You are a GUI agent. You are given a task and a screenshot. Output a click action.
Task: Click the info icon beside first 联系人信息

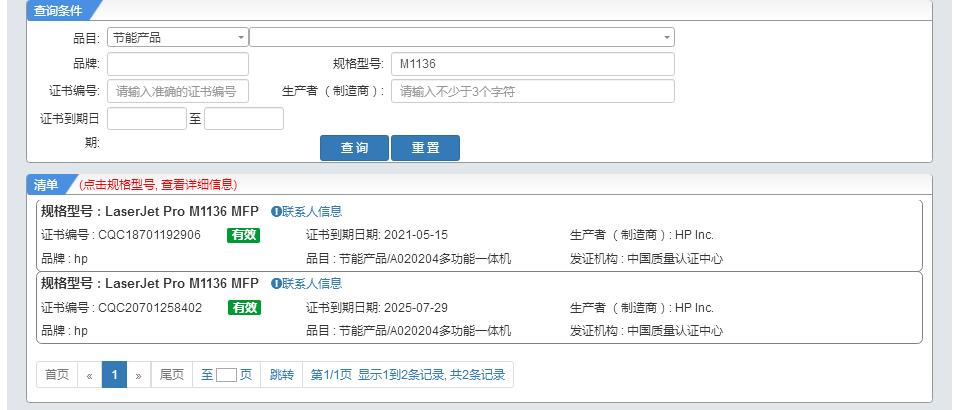point(276,212)
